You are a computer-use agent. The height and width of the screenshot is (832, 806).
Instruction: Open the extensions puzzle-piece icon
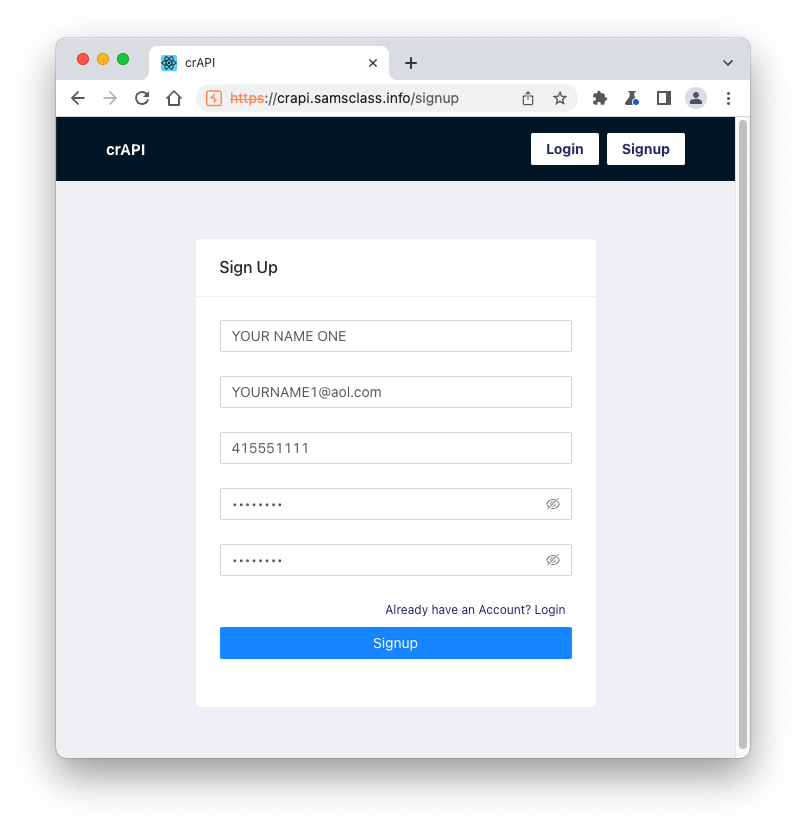(600, 98)
